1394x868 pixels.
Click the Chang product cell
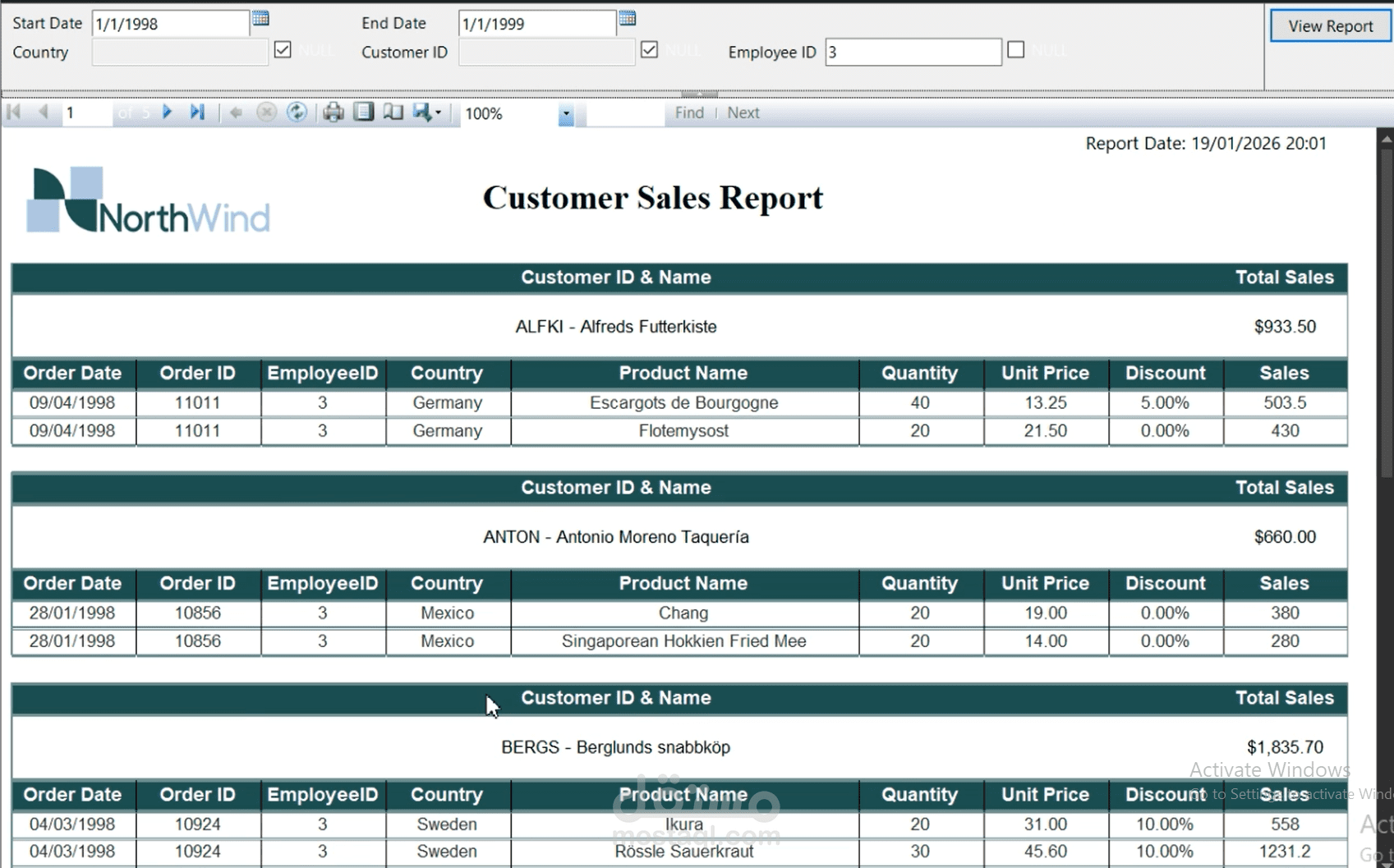[x=684, y=613]
